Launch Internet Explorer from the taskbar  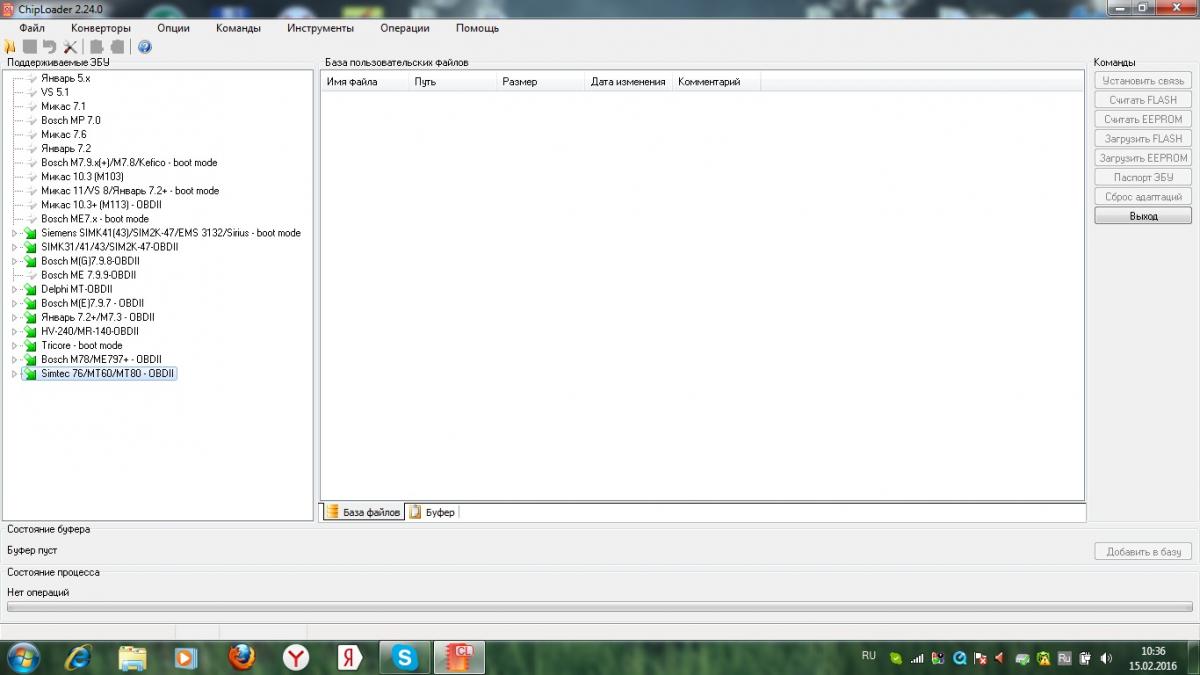pos(79,657)
